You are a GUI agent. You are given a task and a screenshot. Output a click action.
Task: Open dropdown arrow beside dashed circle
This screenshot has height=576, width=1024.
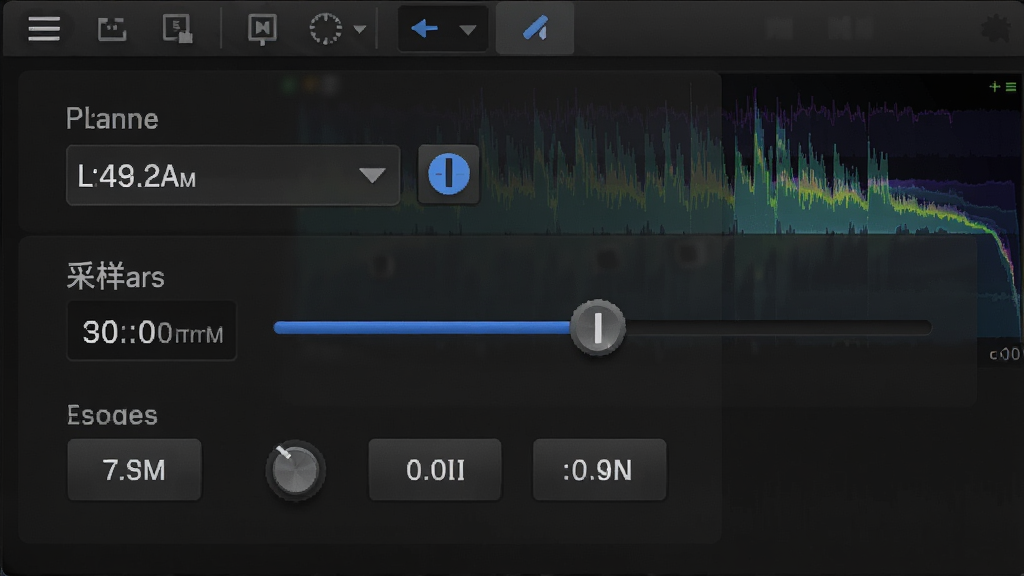[360, 29]
